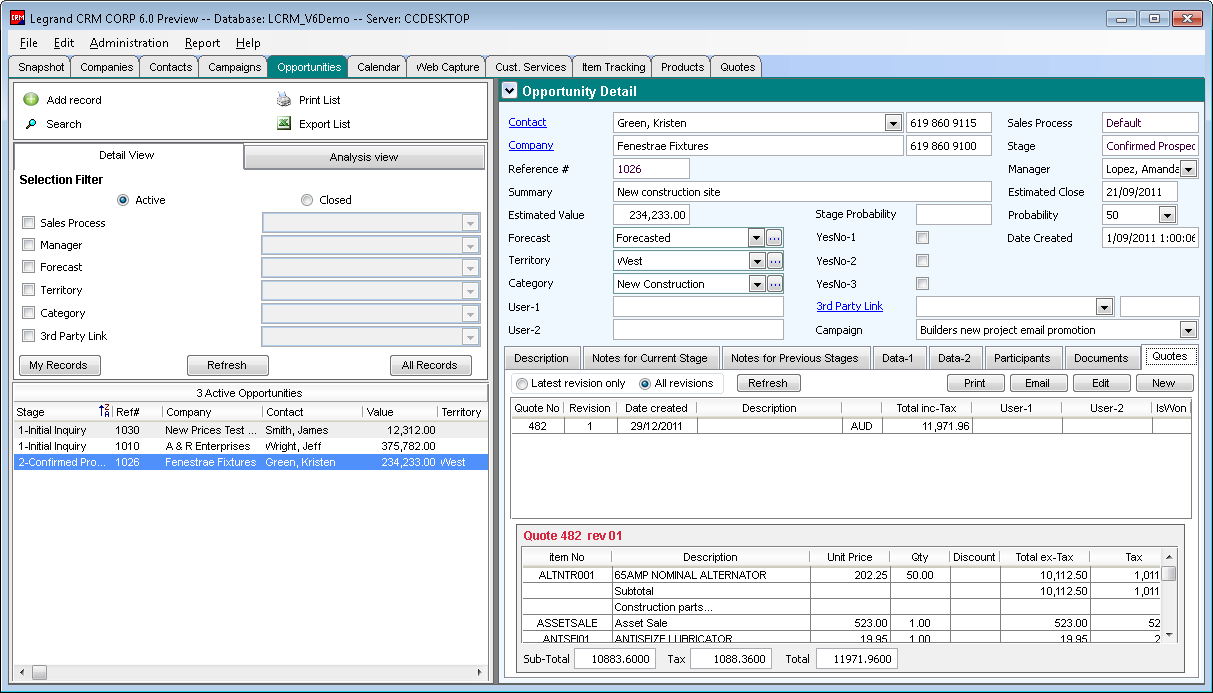Select the A & R Enterprises opportunity row
1213x693 pixels.
tap(250, 446)
